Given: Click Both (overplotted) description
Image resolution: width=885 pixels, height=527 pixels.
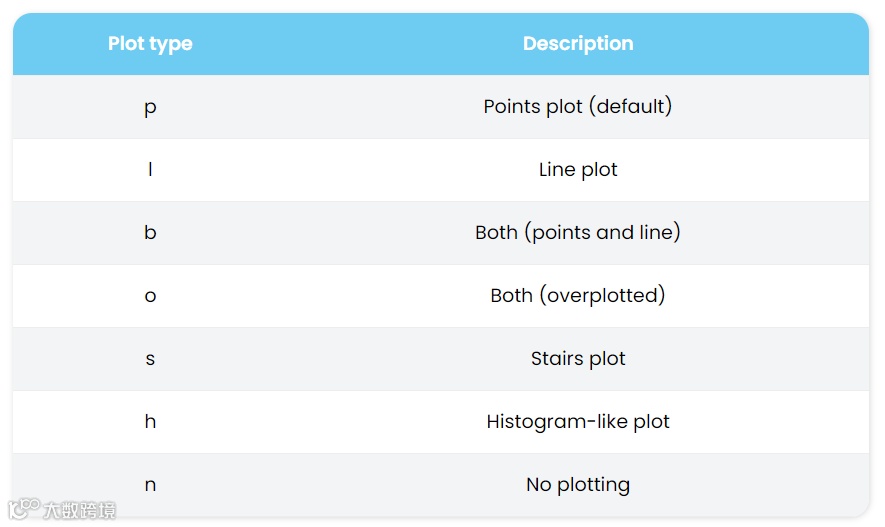Looking at the screenshot, I should click(x=578, y=295).
